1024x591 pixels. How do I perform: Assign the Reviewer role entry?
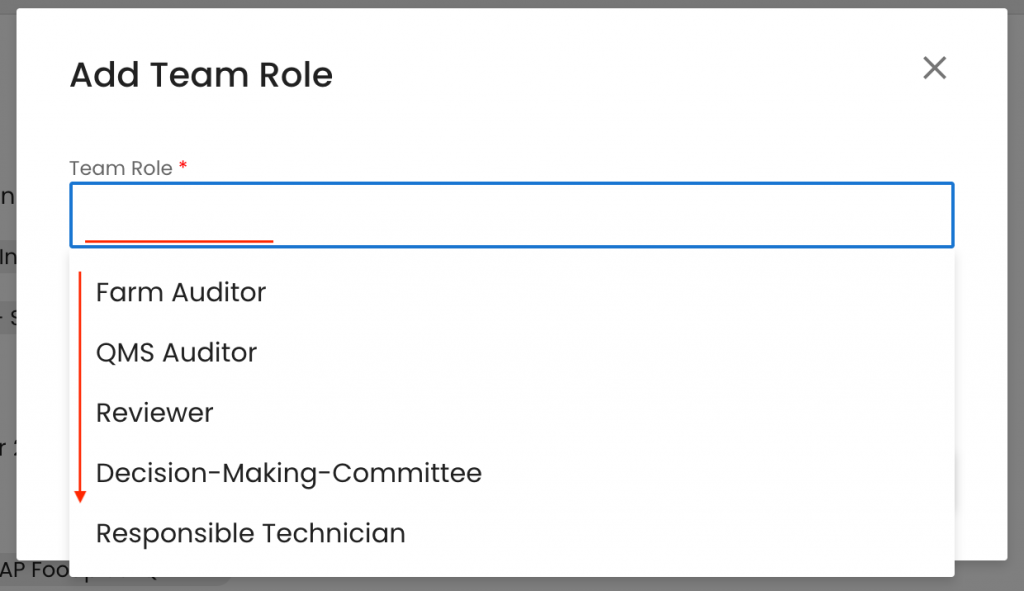tap(155, 413)
